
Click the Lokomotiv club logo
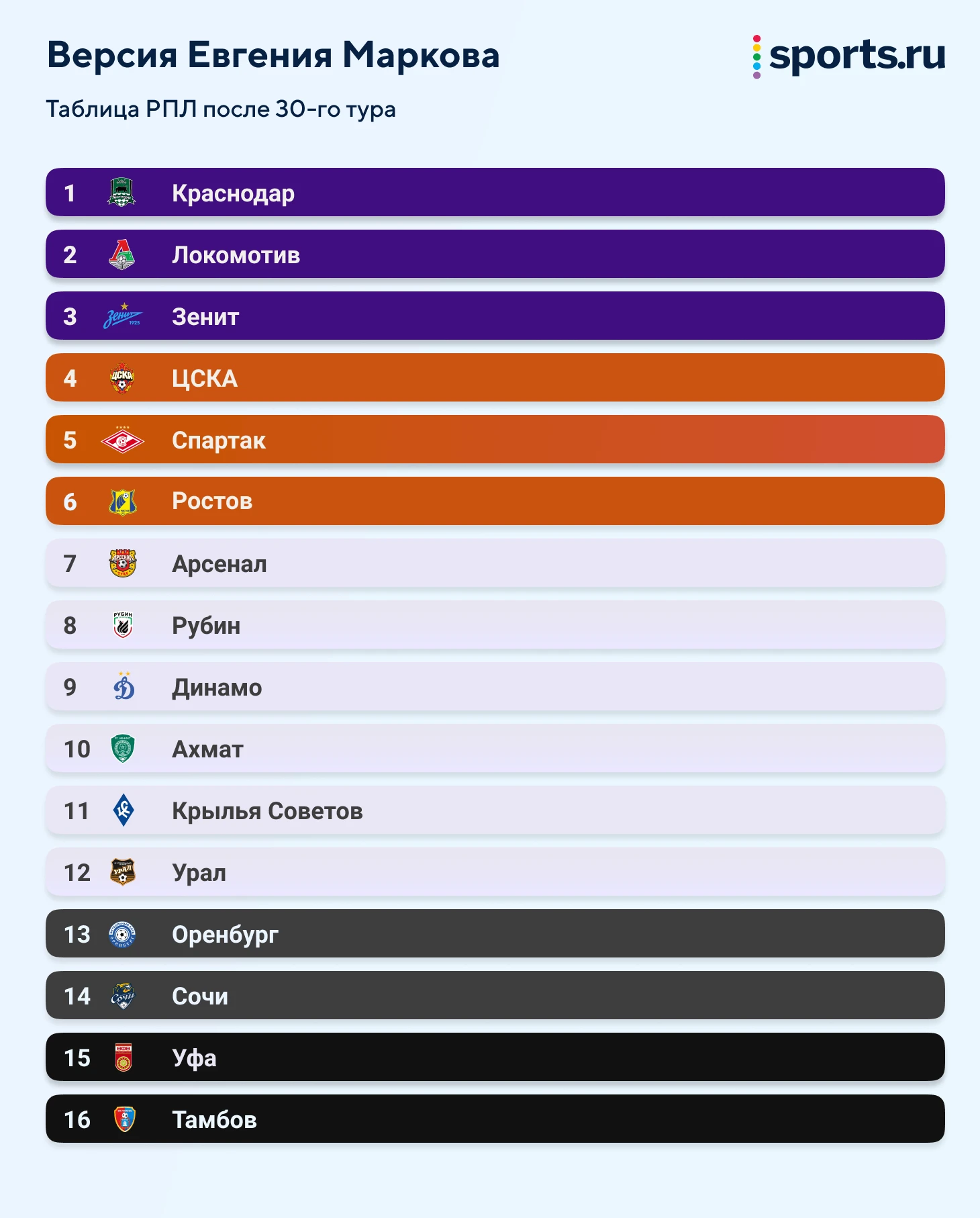point(122,254)
